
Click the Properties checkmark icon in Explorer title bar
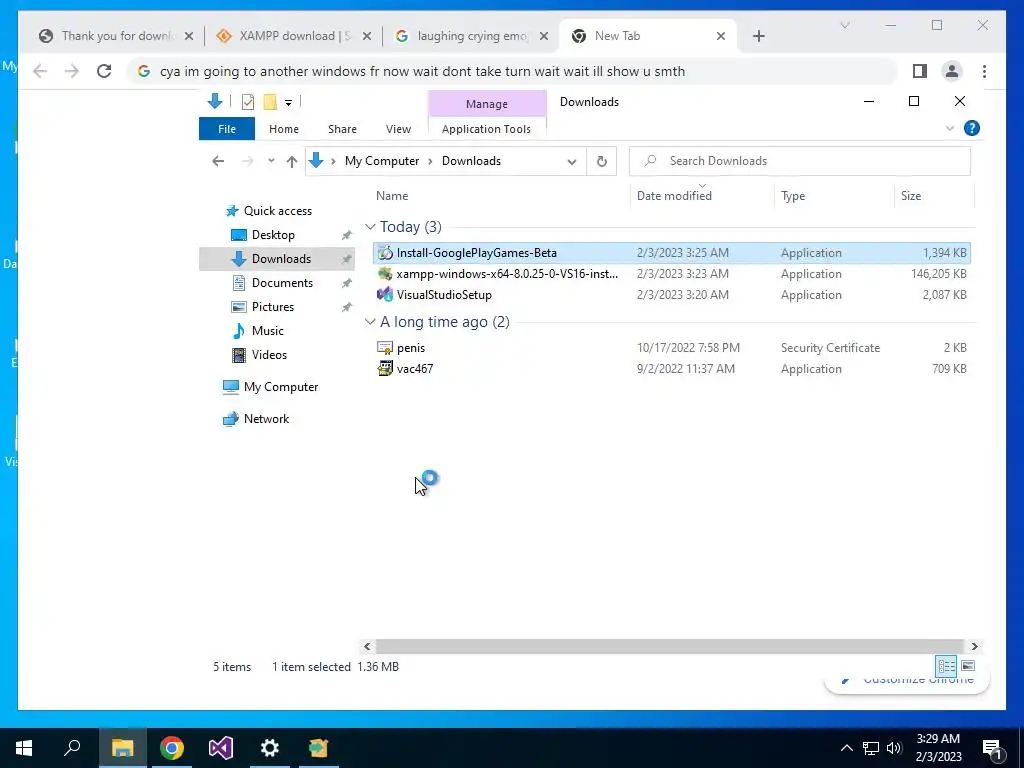coord(248,102)
